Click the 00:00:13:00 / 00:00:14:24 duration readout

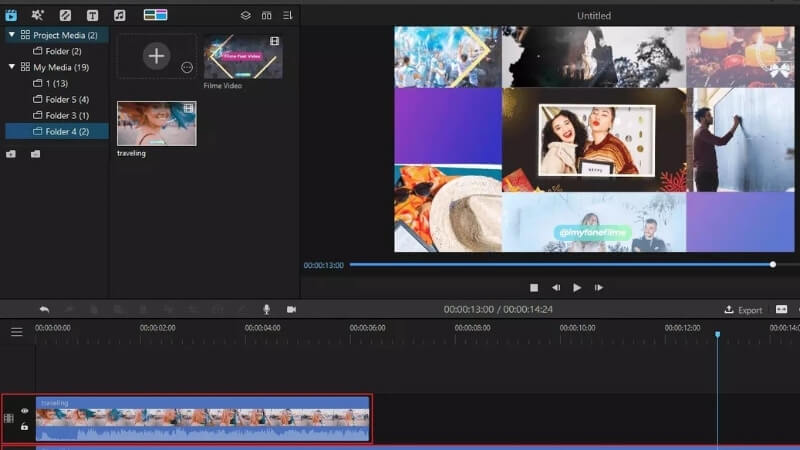click(x=498, y=309)
